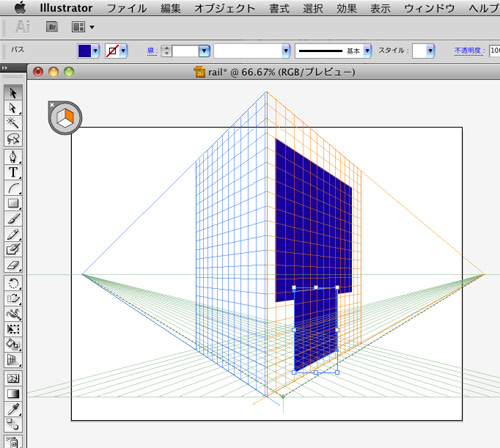Image resolution: width=500 pixels, height=448 pixels.
Task: Select the Blob Brush tool
Action: coord(13,250)
